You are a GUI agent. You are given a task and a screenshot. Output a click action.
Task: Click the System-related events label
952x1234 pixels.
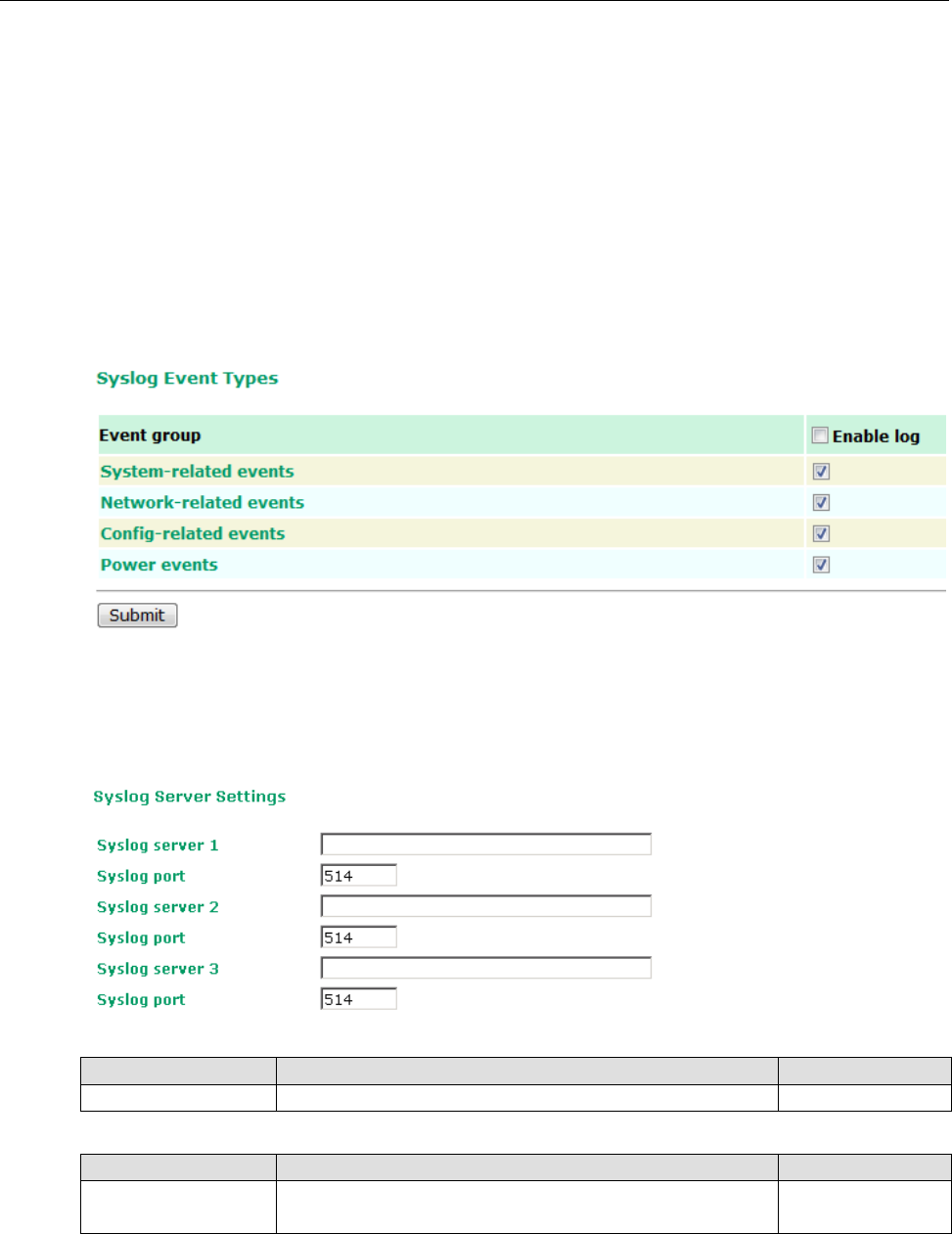point(198,472)
